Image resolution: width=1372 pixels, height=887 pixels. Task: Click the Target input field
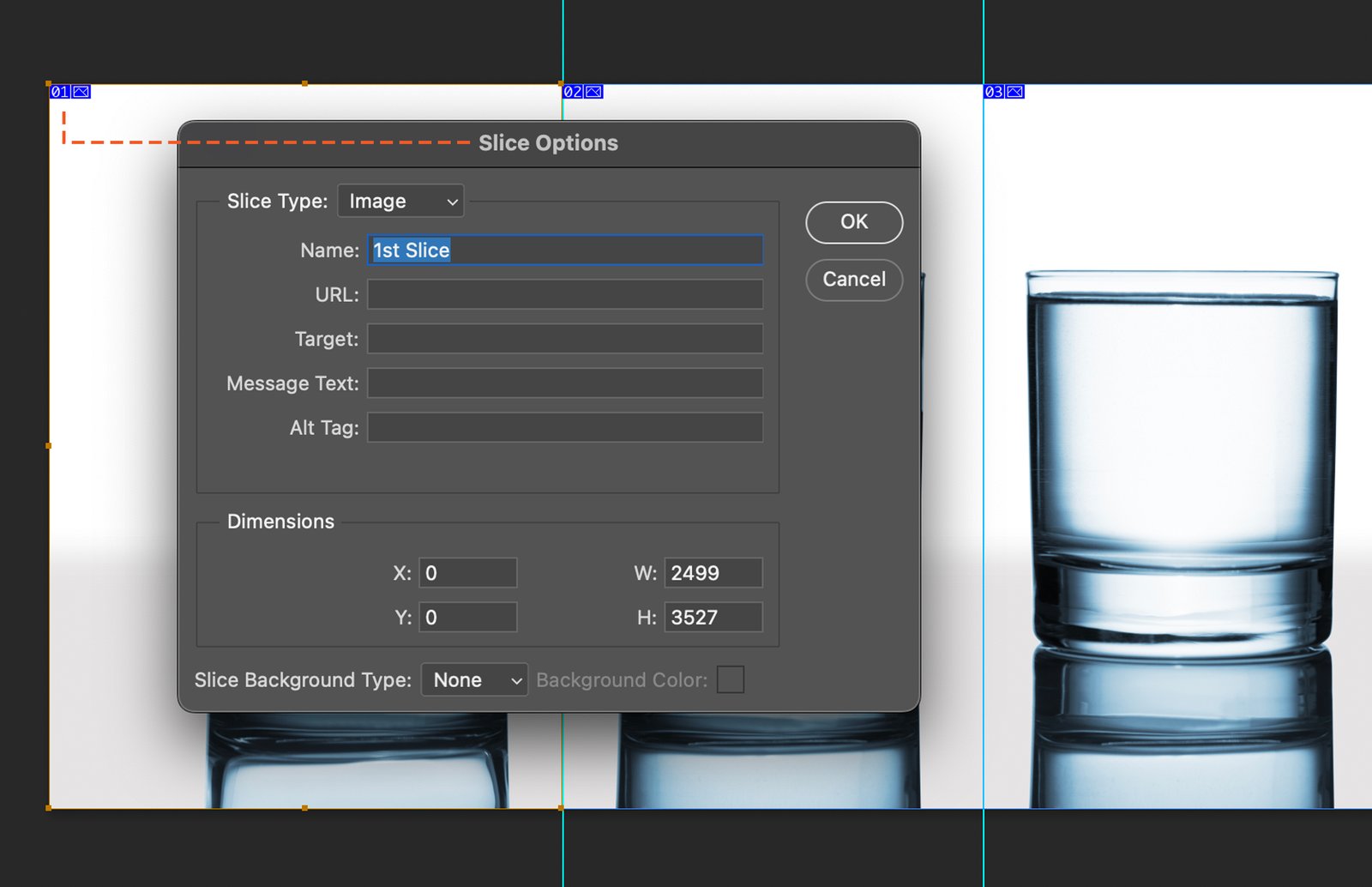565,340
